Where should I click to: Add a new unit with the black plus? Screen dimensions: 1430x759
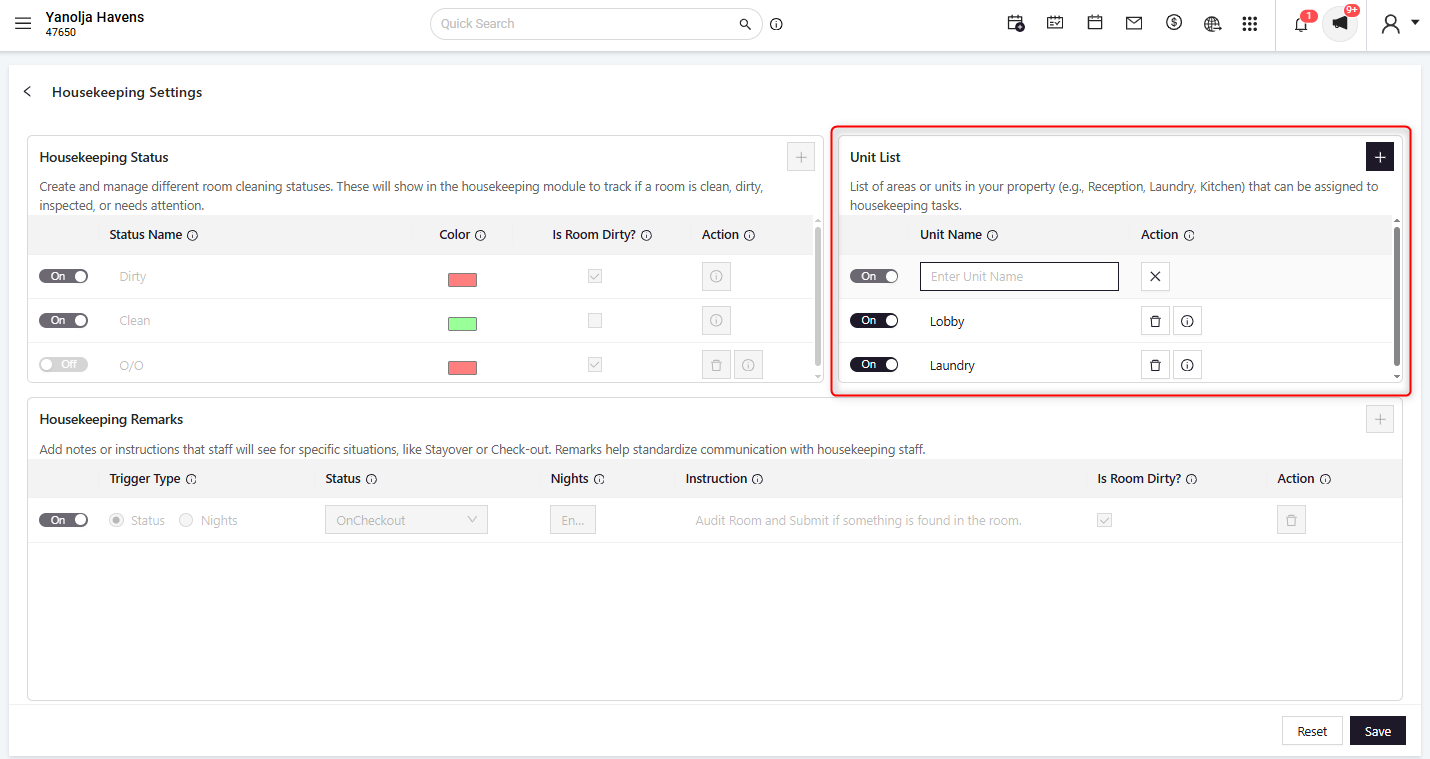1379,157
